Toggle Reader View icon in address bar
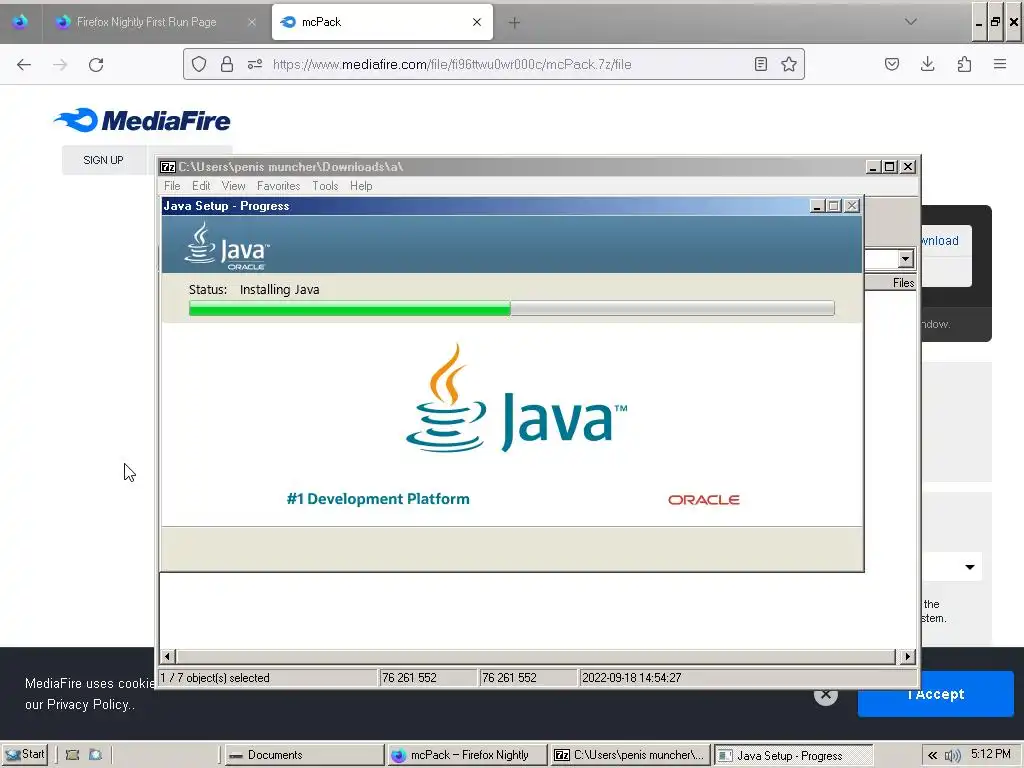This screenshot has height=768, width=1024. (x=760, y=64)
